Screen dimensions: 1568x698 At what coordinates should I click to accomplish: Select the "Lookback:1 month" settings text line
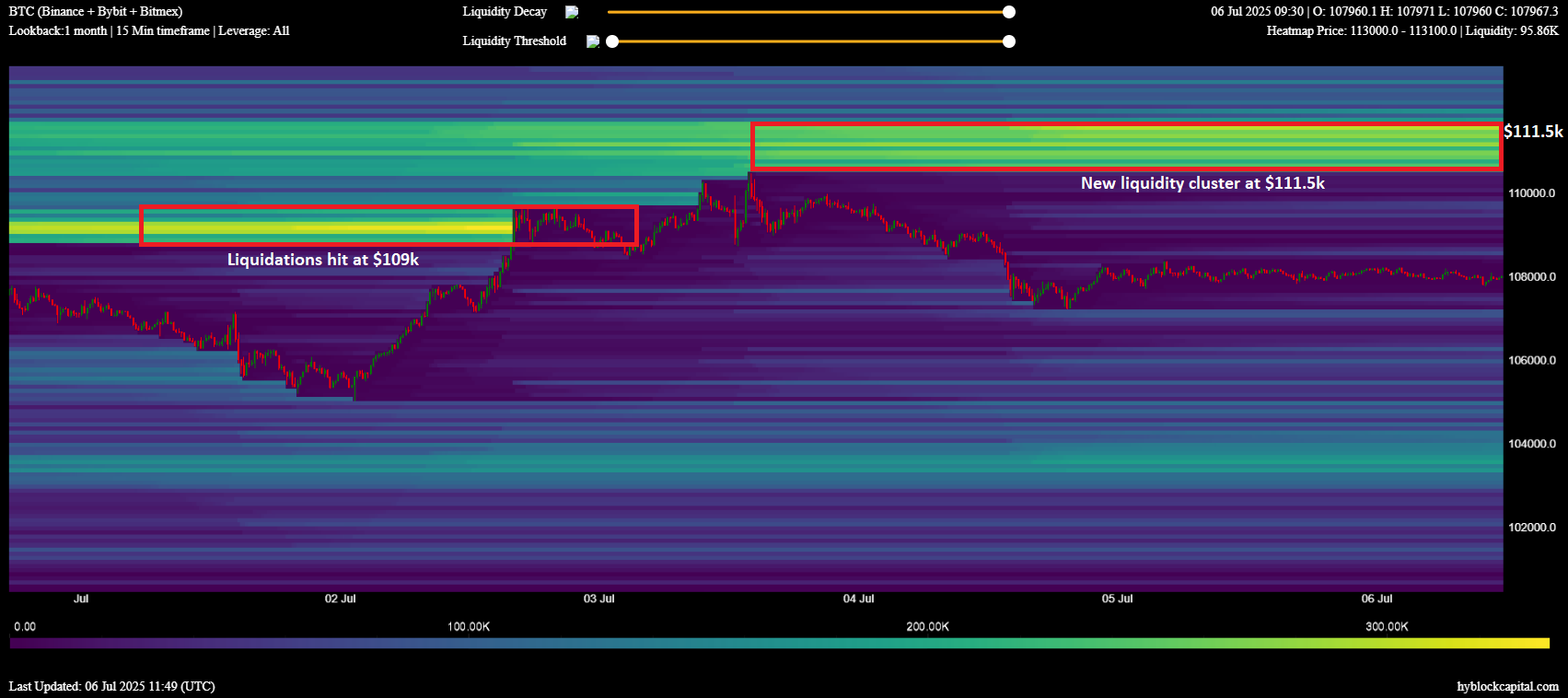point(149,30)
